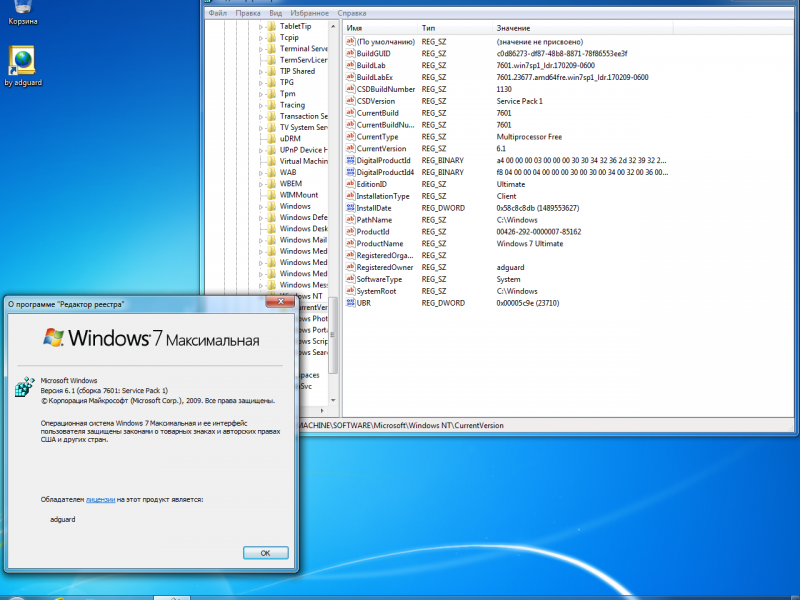The height and width of the screenshot is (600, 800).
Task: Expand the TabletTip tree node
Action: (x=261, y=27)
